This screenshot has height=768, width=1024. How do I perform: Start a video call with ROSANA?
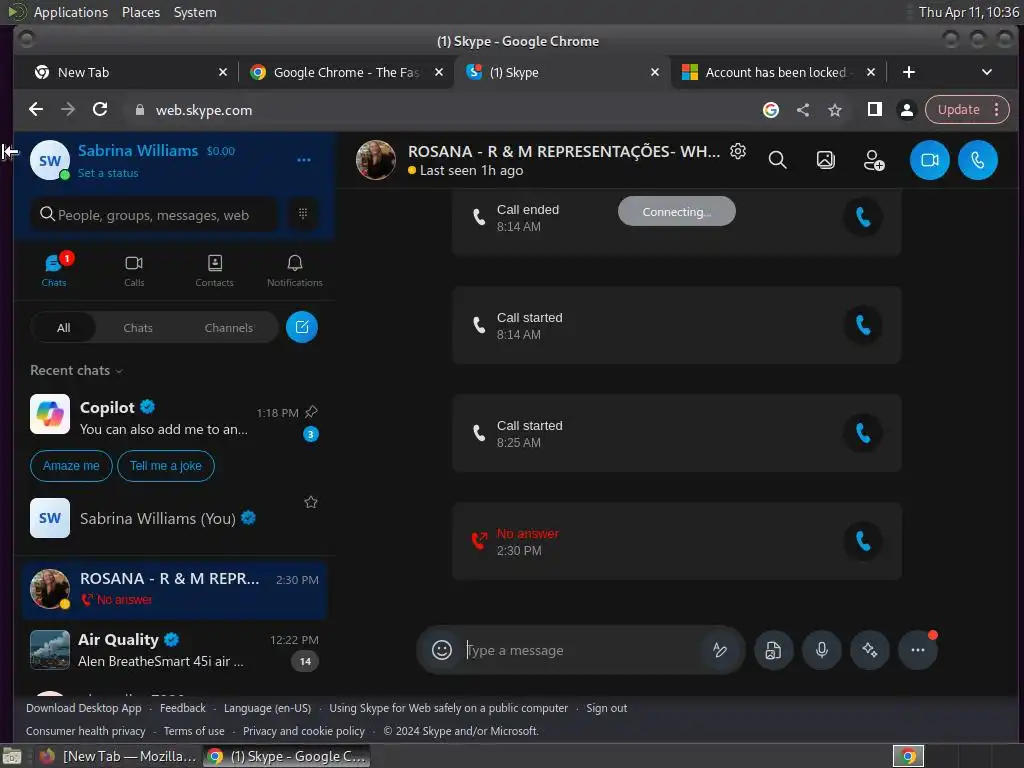pos(929,160)
